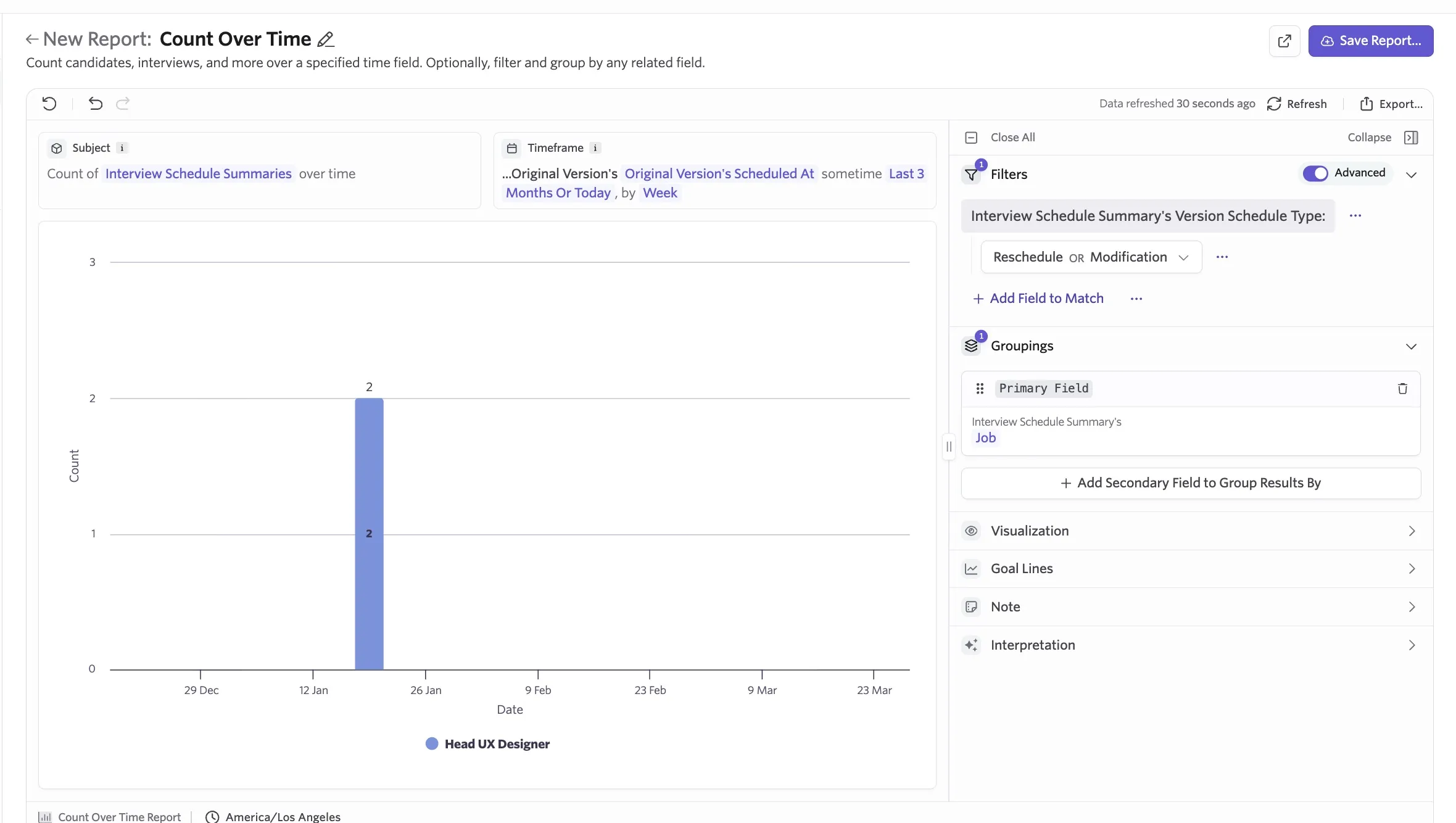Click the Subject cube icon
Viewport: 1456px width, 823px height.
(57, 148)
